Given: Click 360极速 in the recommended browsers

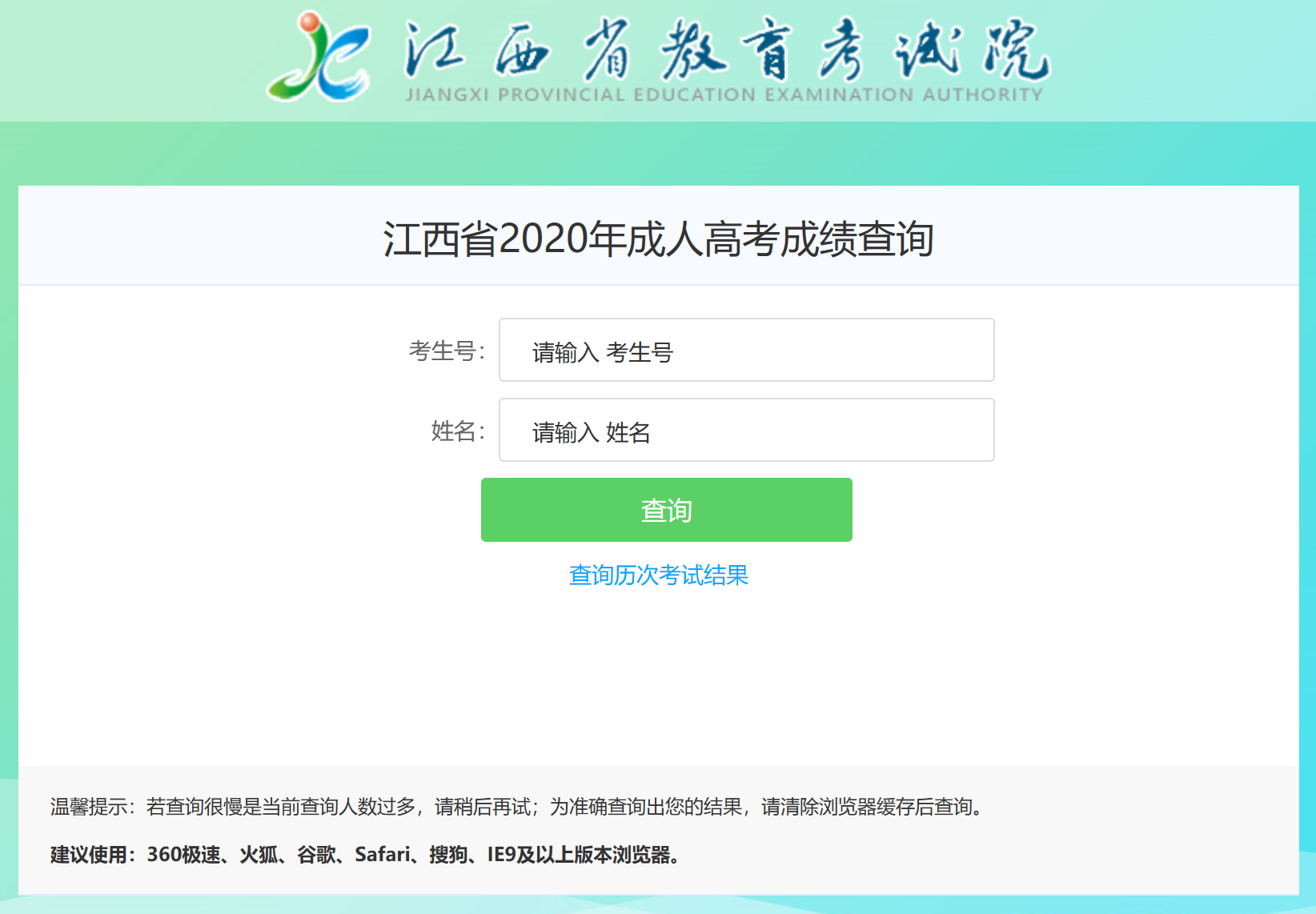Looking at the screenshot, I should point(183,855).
